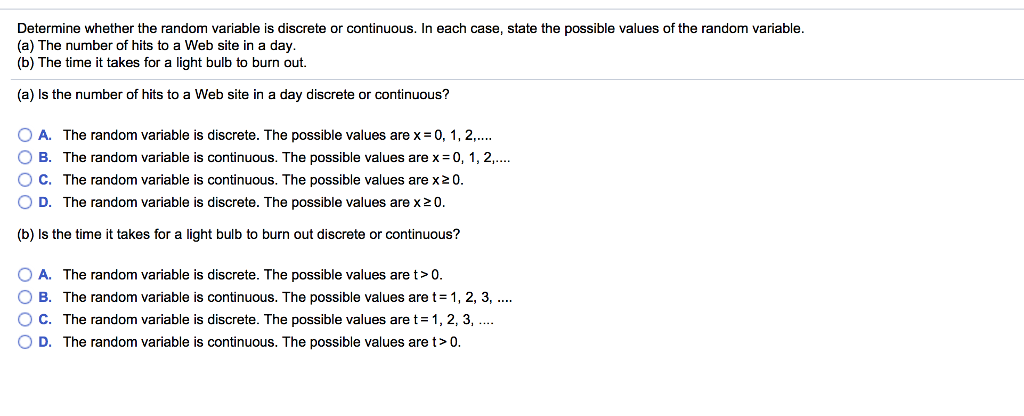Viewport: 1024px width, 416px height.
Task: Pick radio option D for the light bulb question
Action: click(25, 342)
